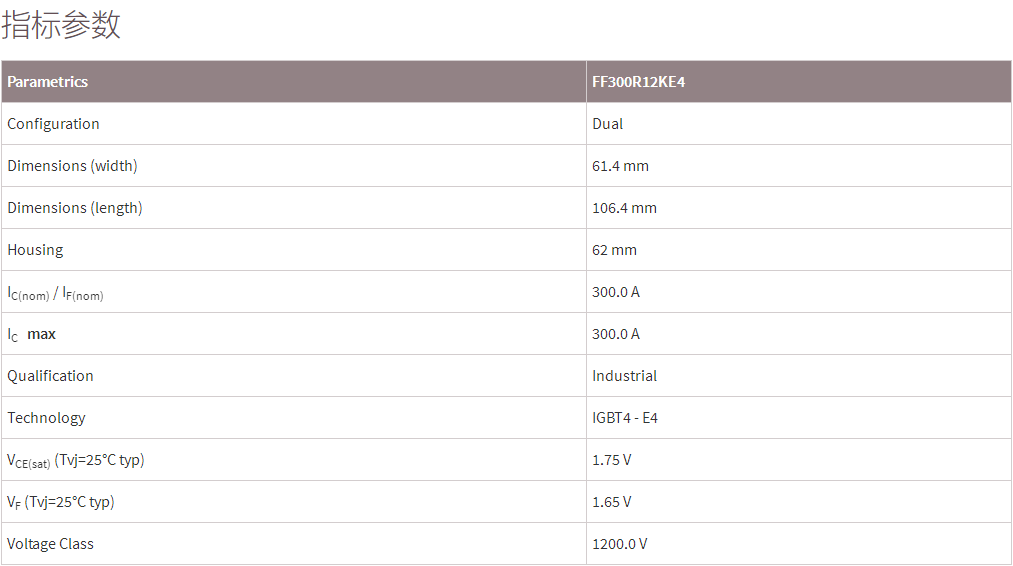Select the 1200.0 V voltage class value
The image size is (1013, 566).
tap(620, 544)
